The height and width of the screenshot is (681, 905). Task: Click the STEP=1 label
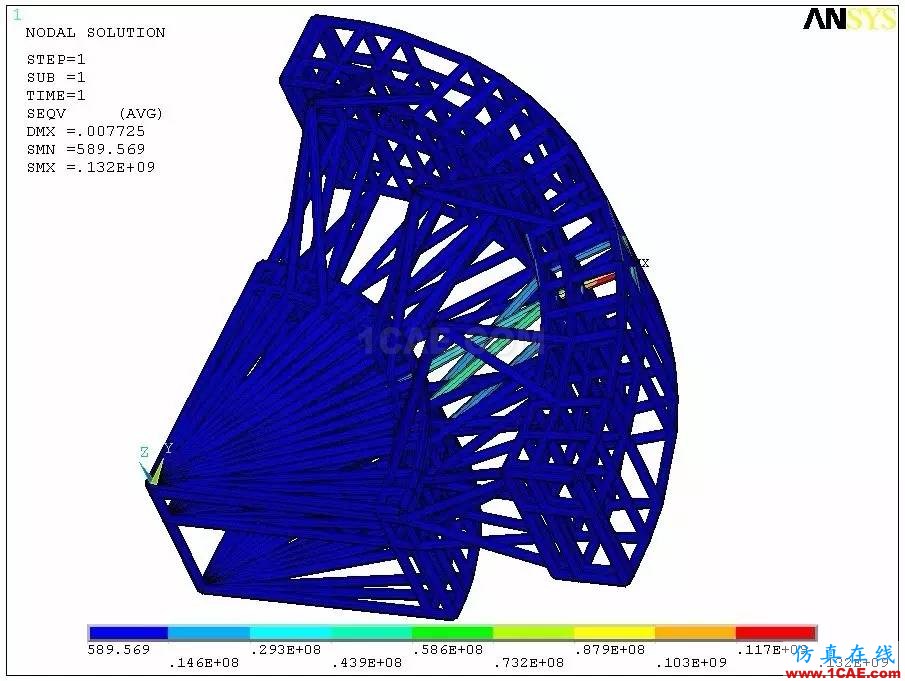point(55,59)
